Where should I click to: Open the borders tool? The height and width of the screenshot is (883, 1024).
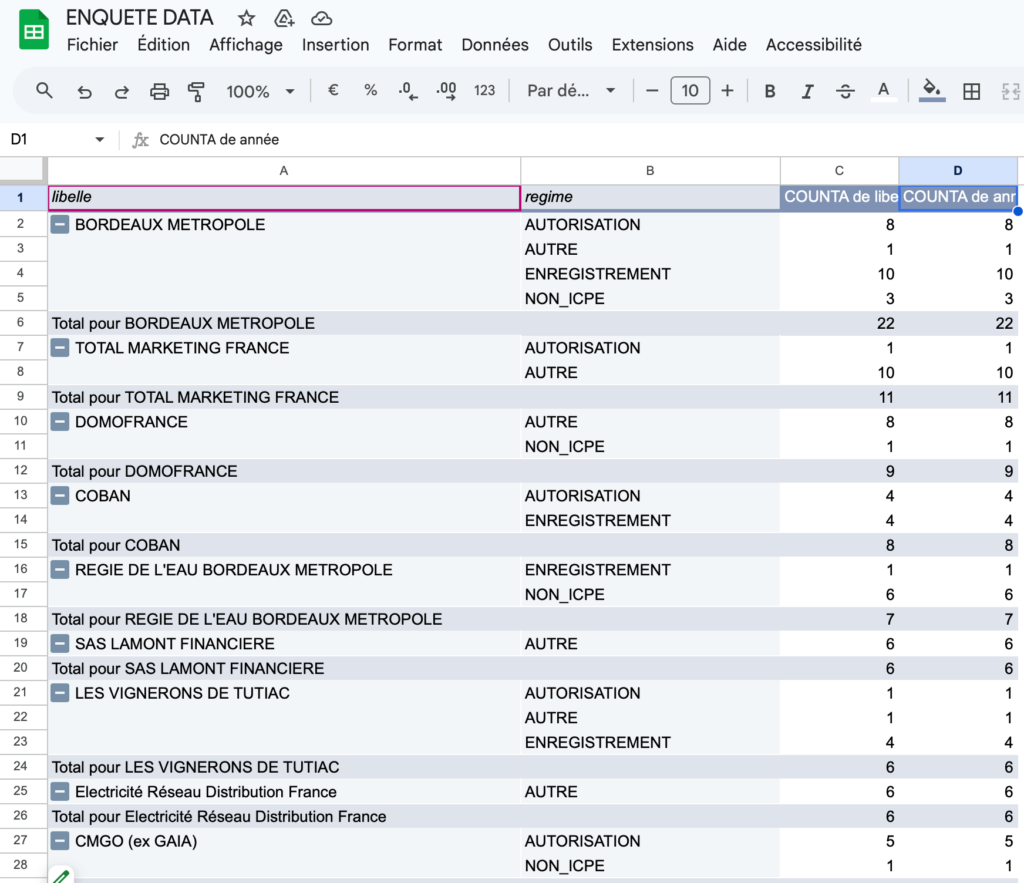click(971, 91)
